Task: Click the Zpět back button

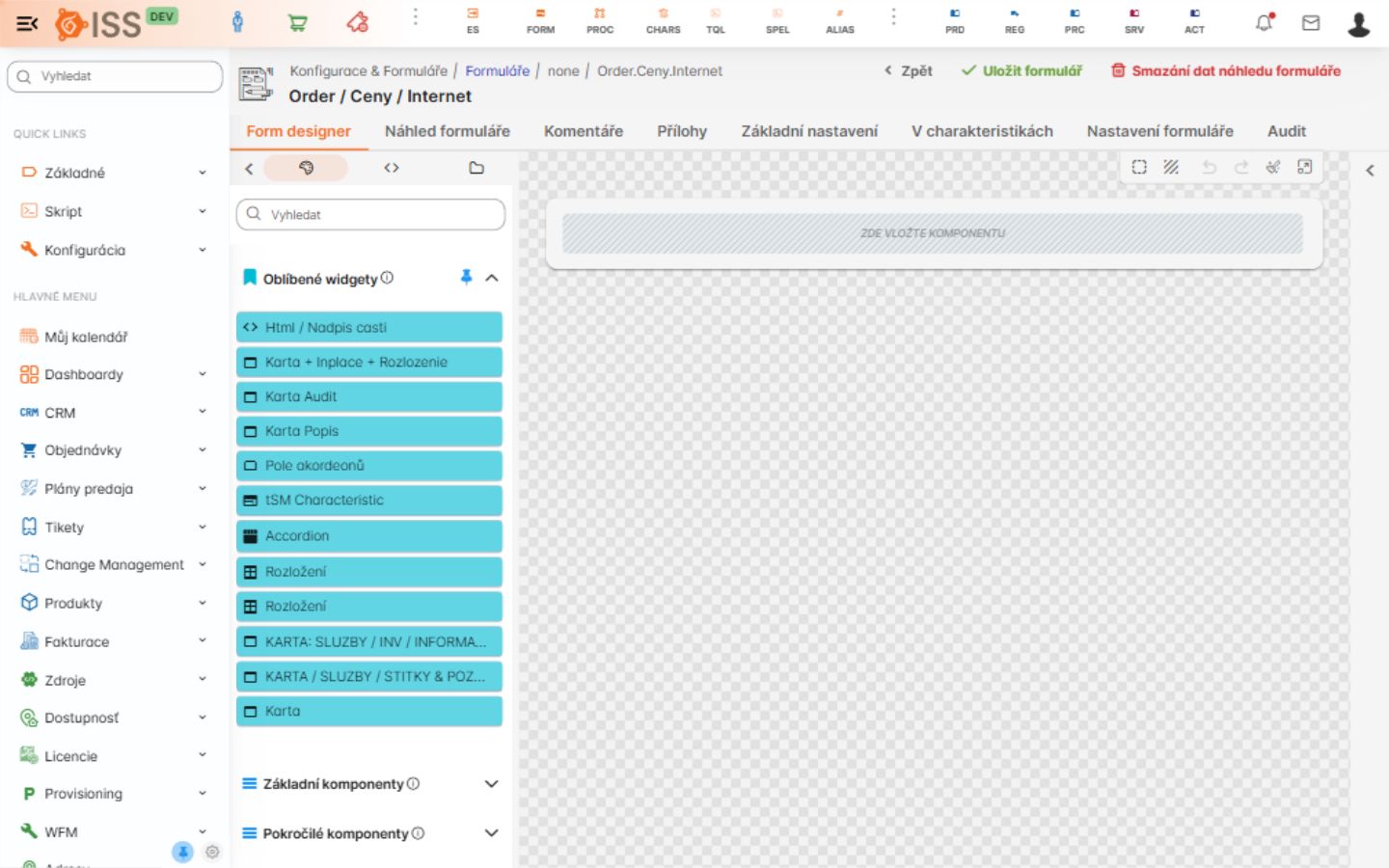Action: pos(909,70)
